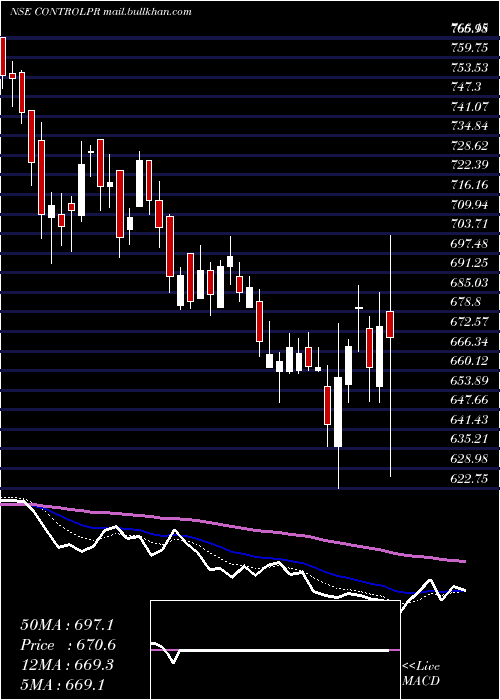Select the 653.89 price axis label

click(x=469, y=380)
